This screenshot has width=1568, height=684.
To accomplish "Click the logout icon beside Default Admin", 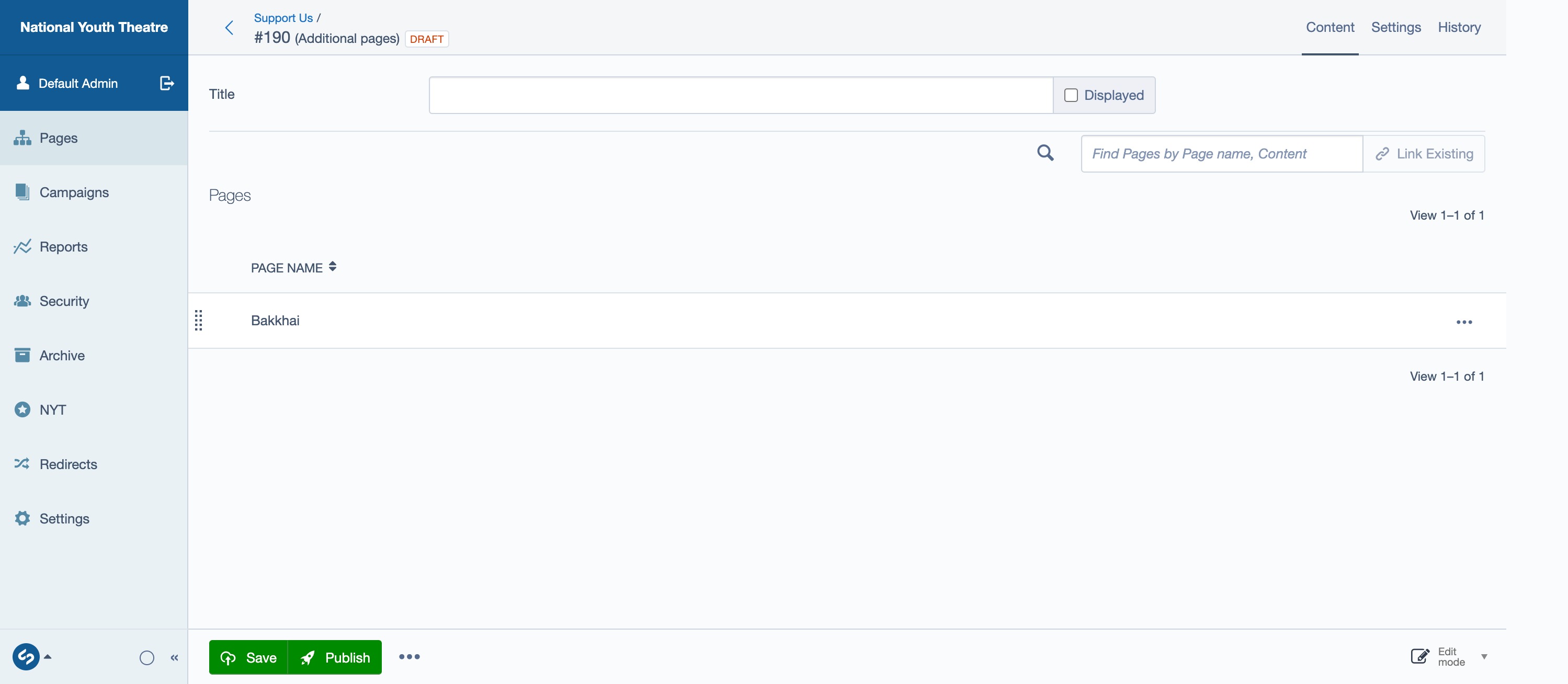I will pos(166,83).
